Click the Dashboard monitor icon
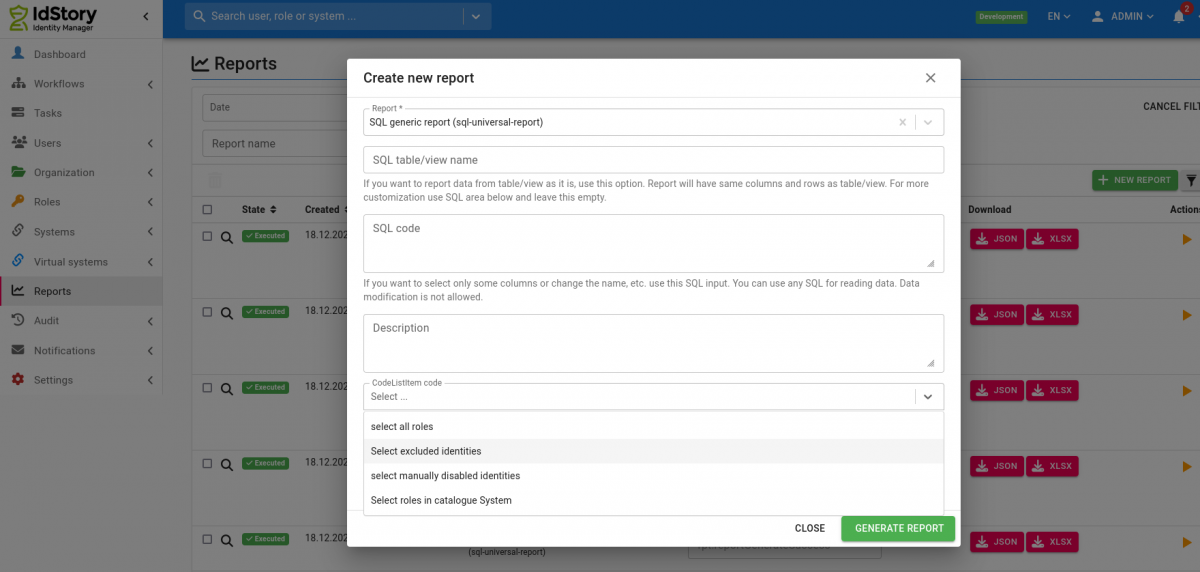The width and height of the screenshot is (1200, 572). [18, 54]
